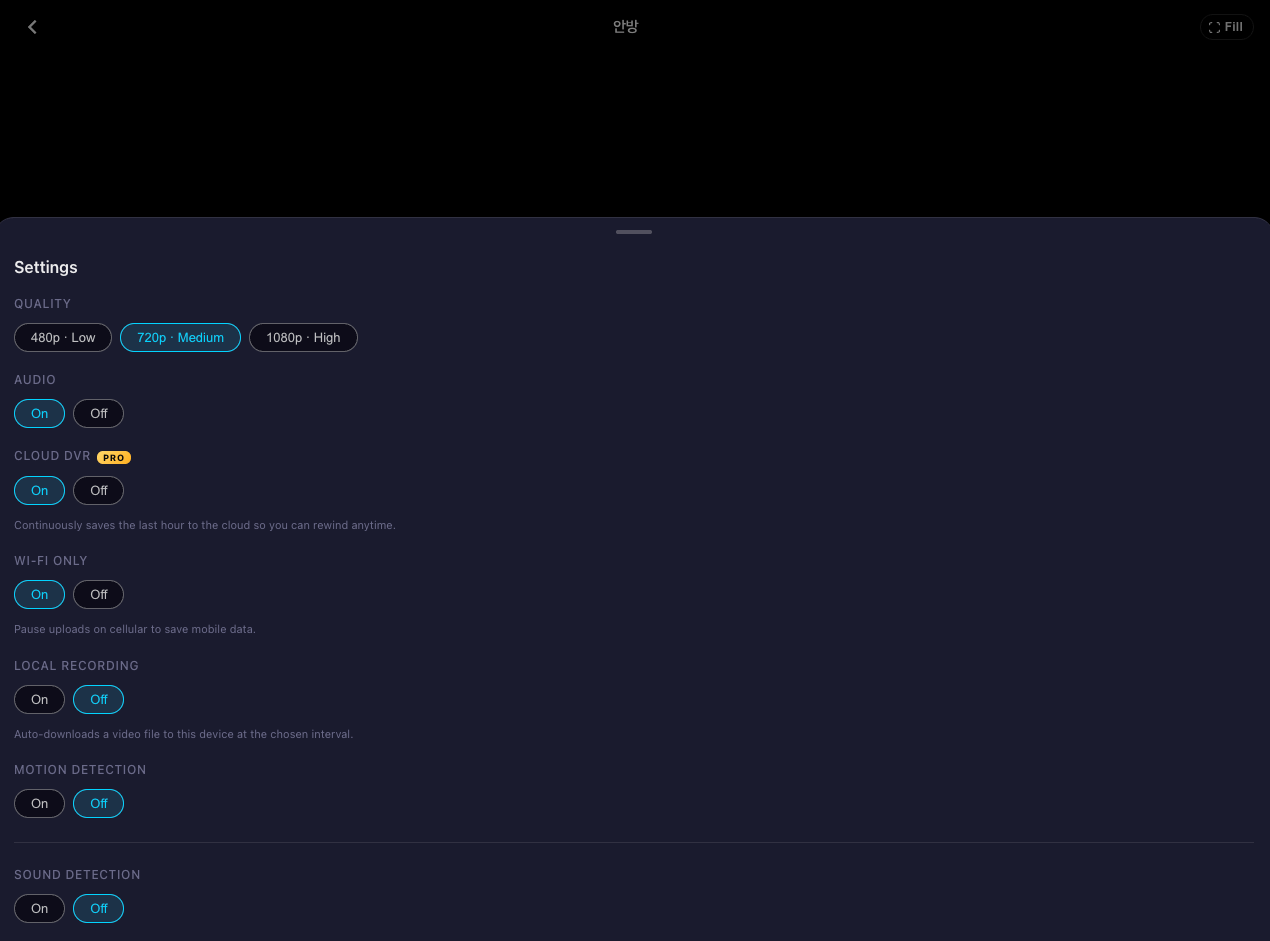1270x941 pixels.
Task: Enable Local Recording
Action: point(39,700)
